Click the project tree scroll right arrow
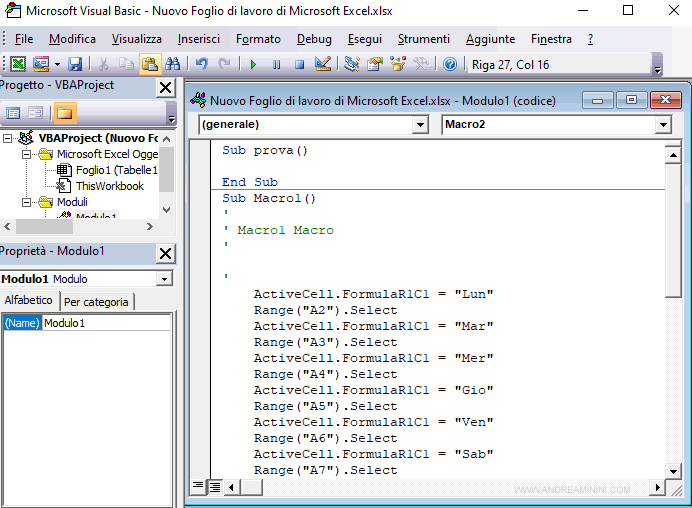This screenshot has height=508, width=692. point(150,226)
